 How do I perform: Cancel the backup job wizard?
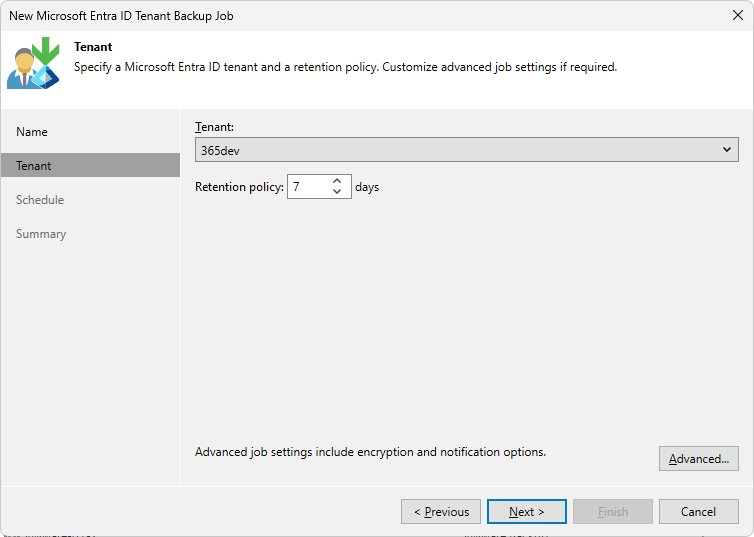pos(699,512)
